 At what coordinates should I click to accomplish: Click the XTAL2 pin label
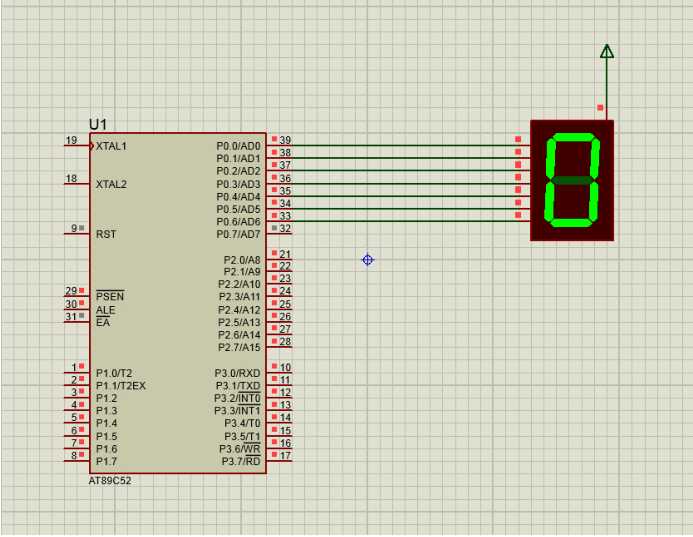pyautogui.click(x=111, y=184)
